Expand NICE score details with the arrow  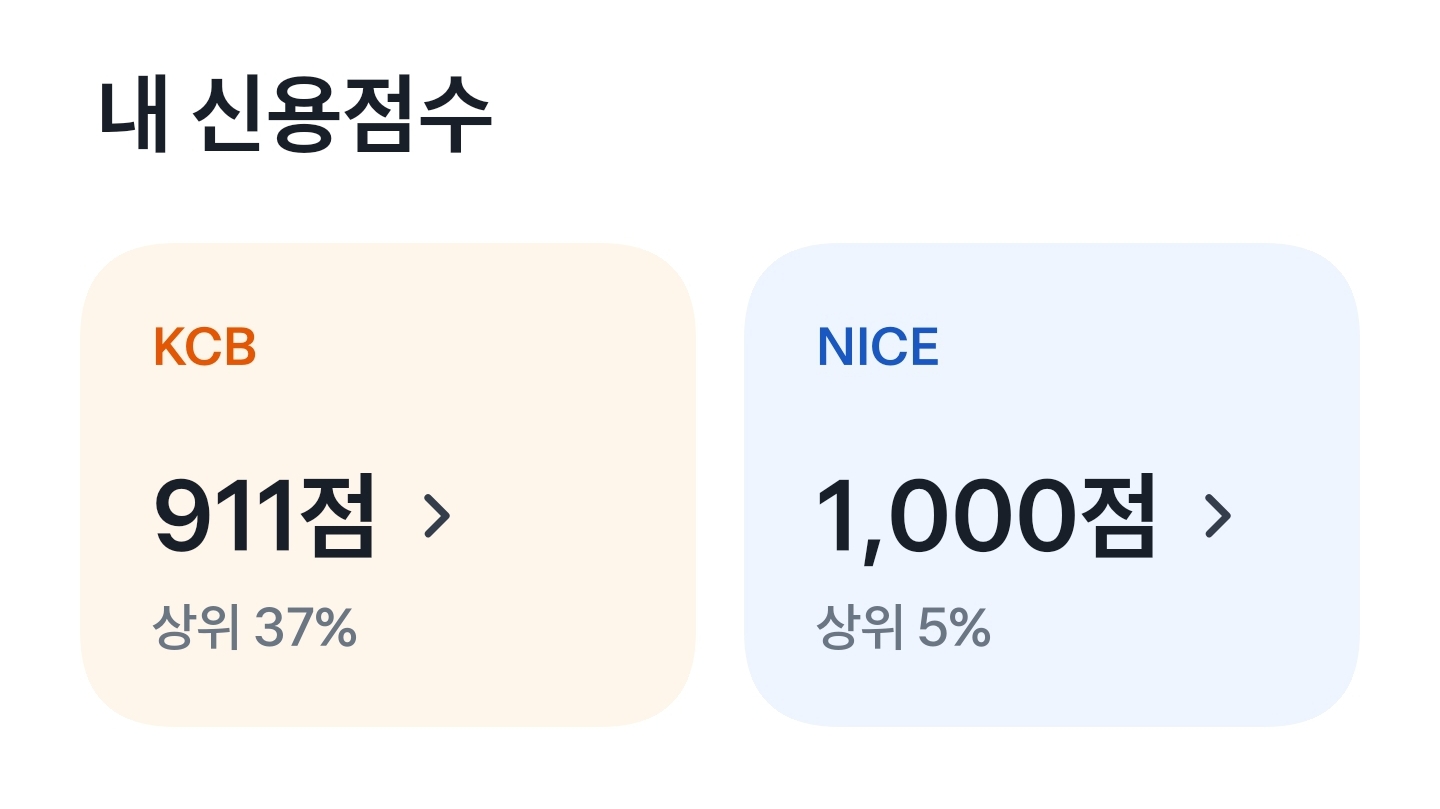(x=1218, y=517)
